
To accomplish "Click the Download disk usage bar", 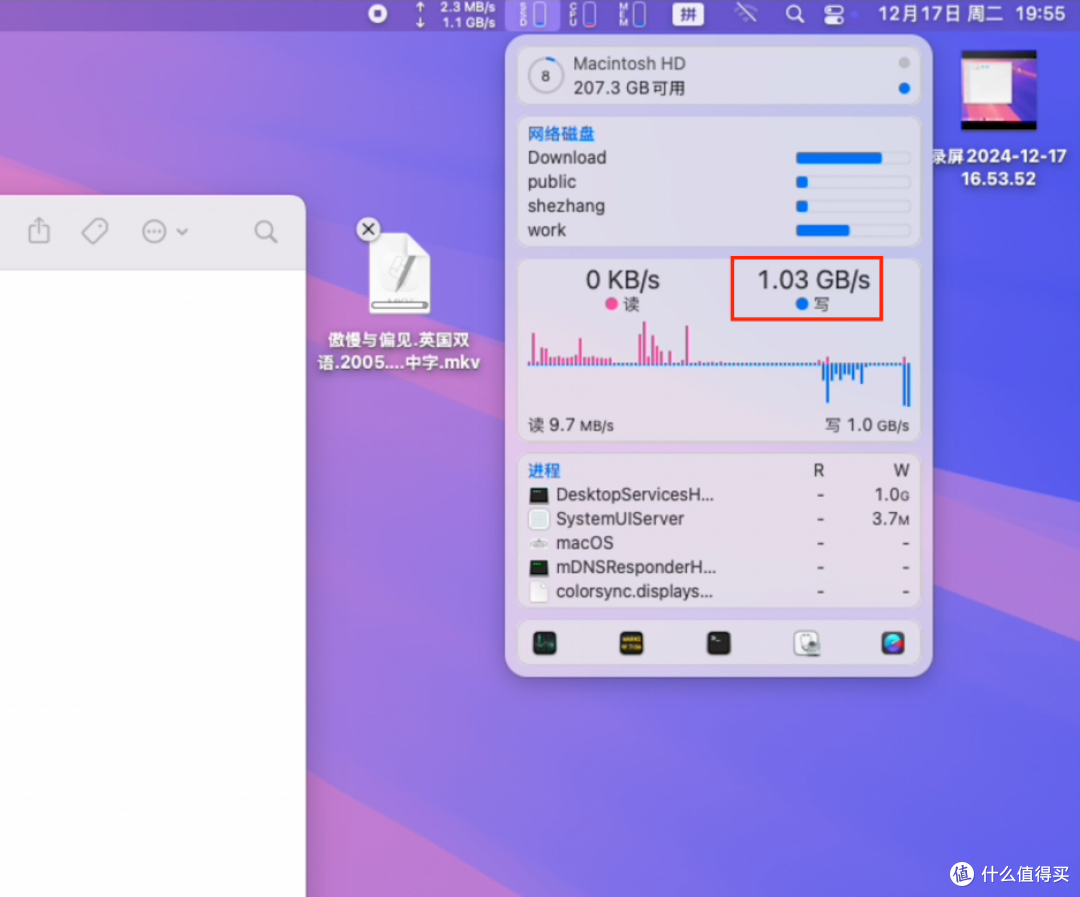I will (x=853, y=158).
